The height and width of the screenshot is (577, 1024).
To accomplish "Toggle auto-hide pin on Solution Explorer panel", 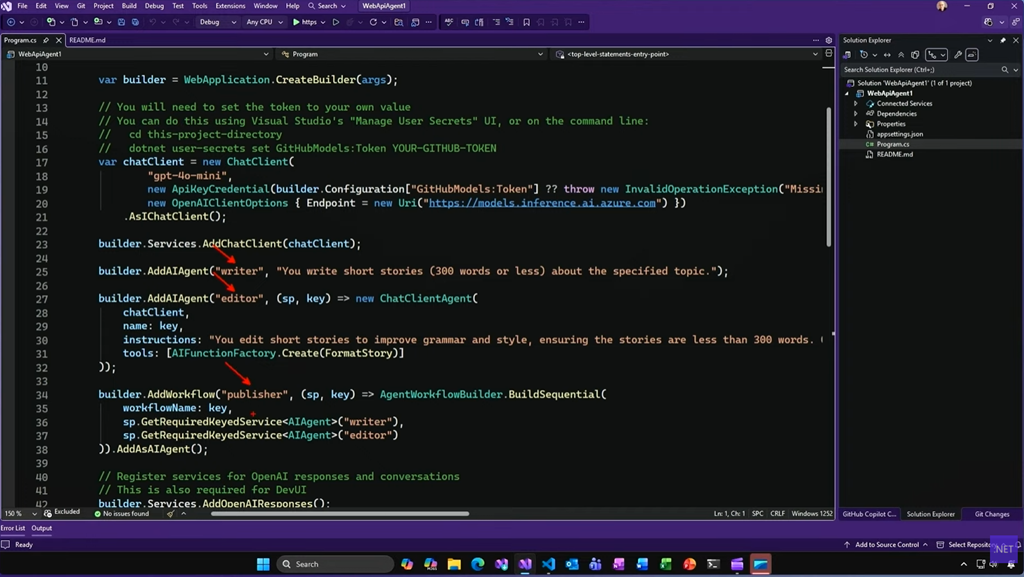I will pos(1003,40).
